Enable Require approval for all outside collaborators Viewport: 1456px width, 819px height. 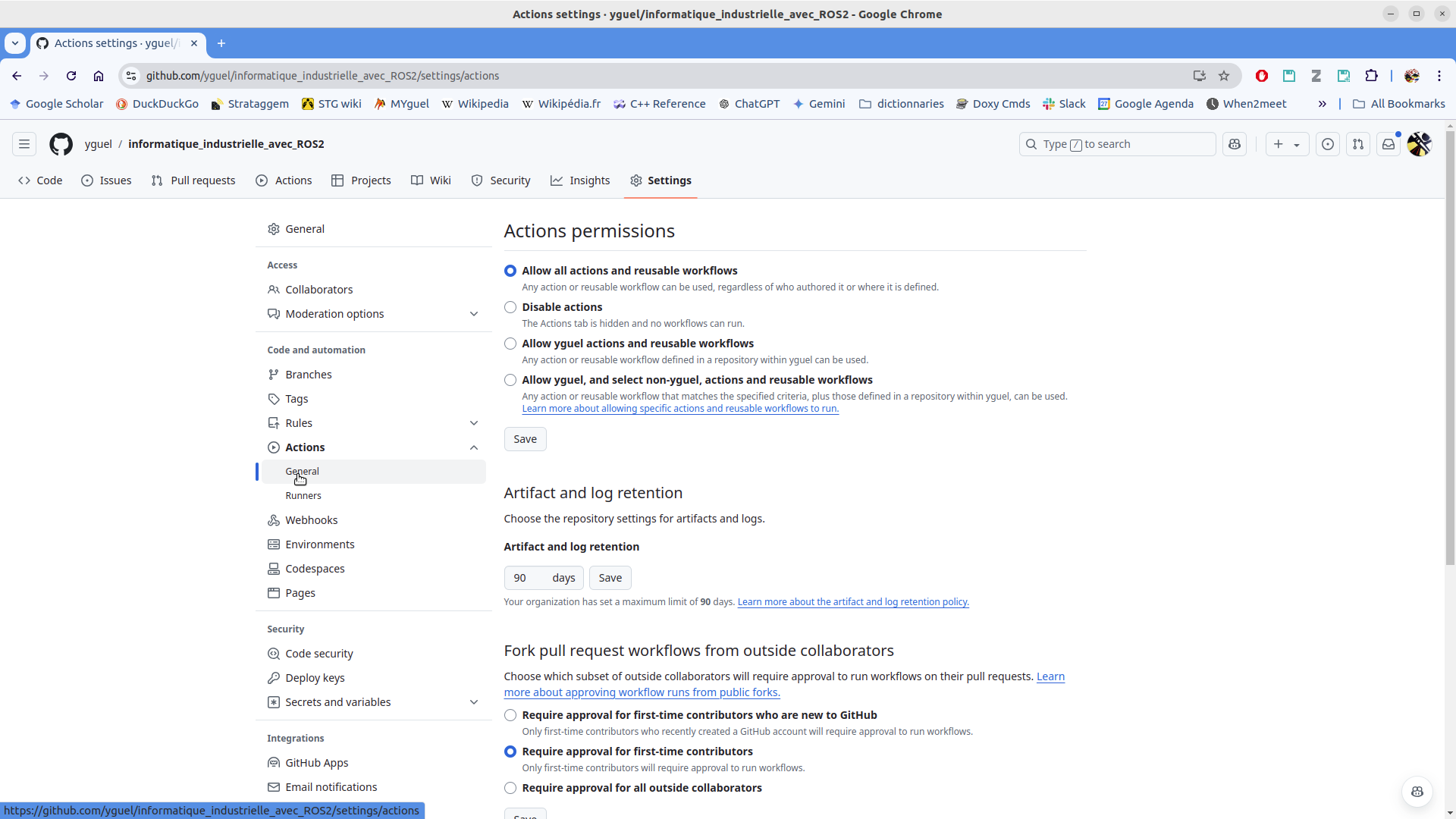coord(510,788)
